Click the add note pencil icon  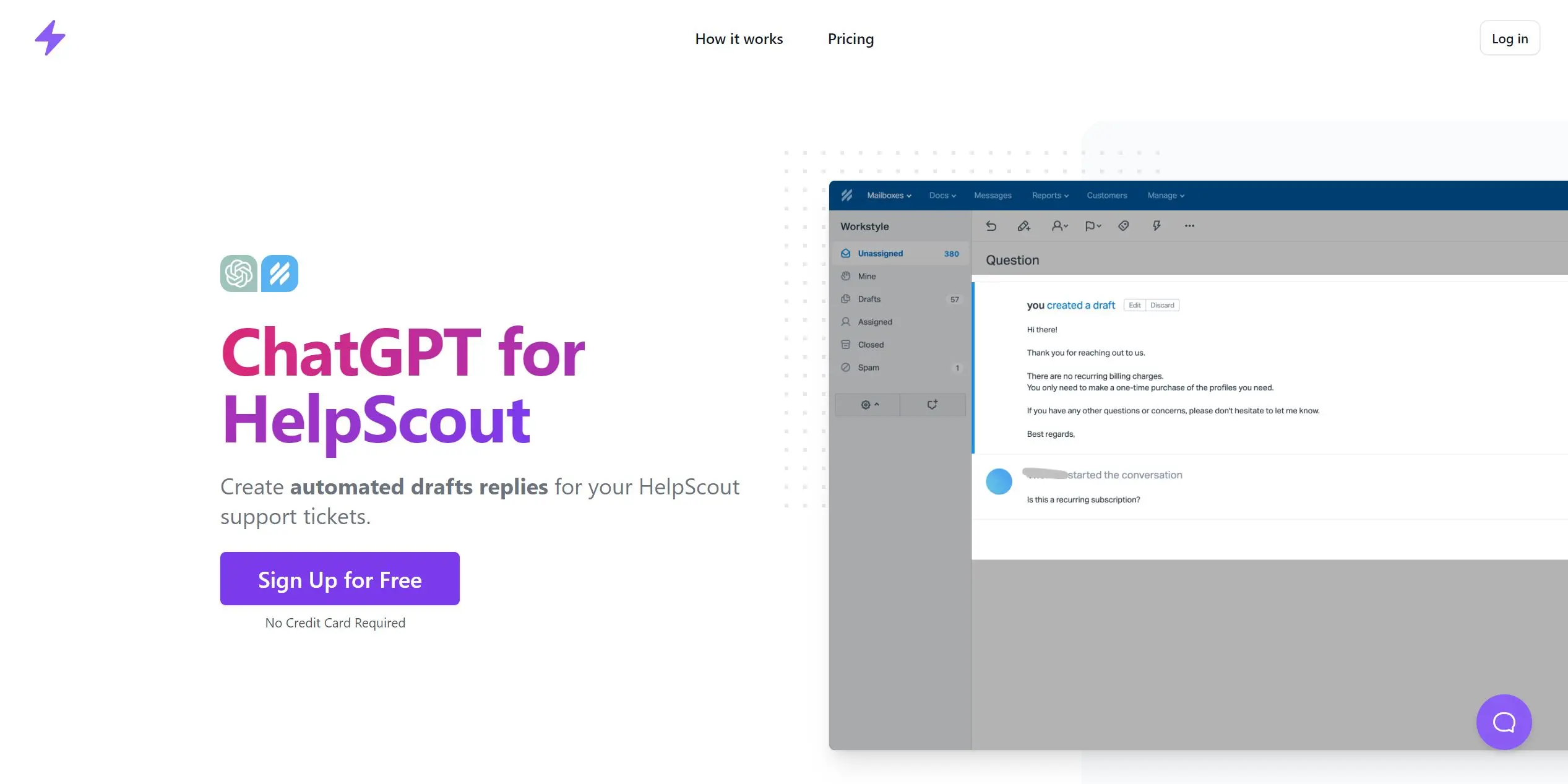click(x=1024, y=226)
